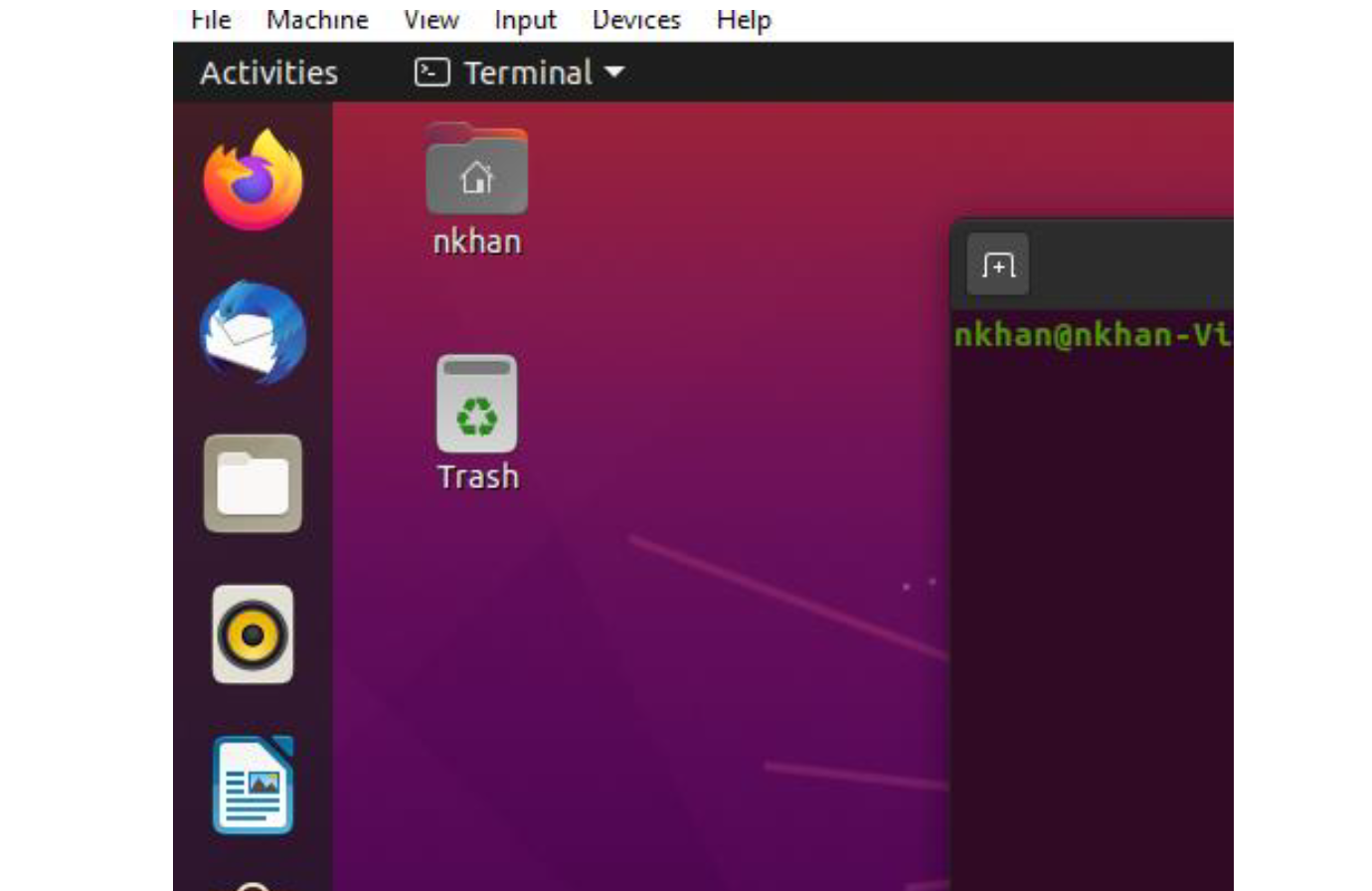Select the Trash desktop icon

click(x=477, y=404)
